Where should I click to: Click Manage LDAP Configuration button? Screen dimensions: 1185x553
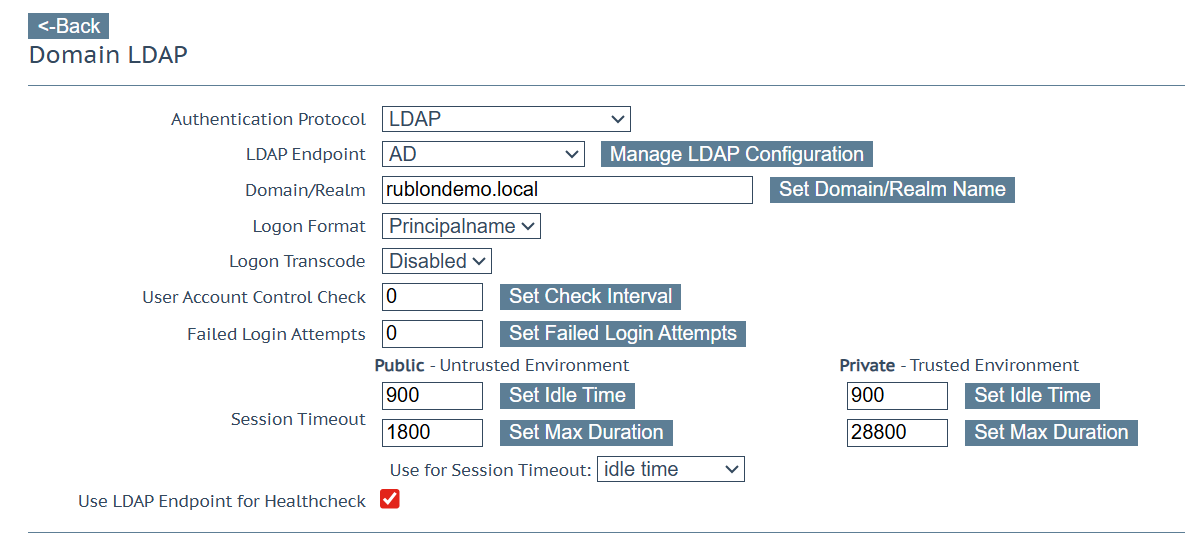point(736,154)
